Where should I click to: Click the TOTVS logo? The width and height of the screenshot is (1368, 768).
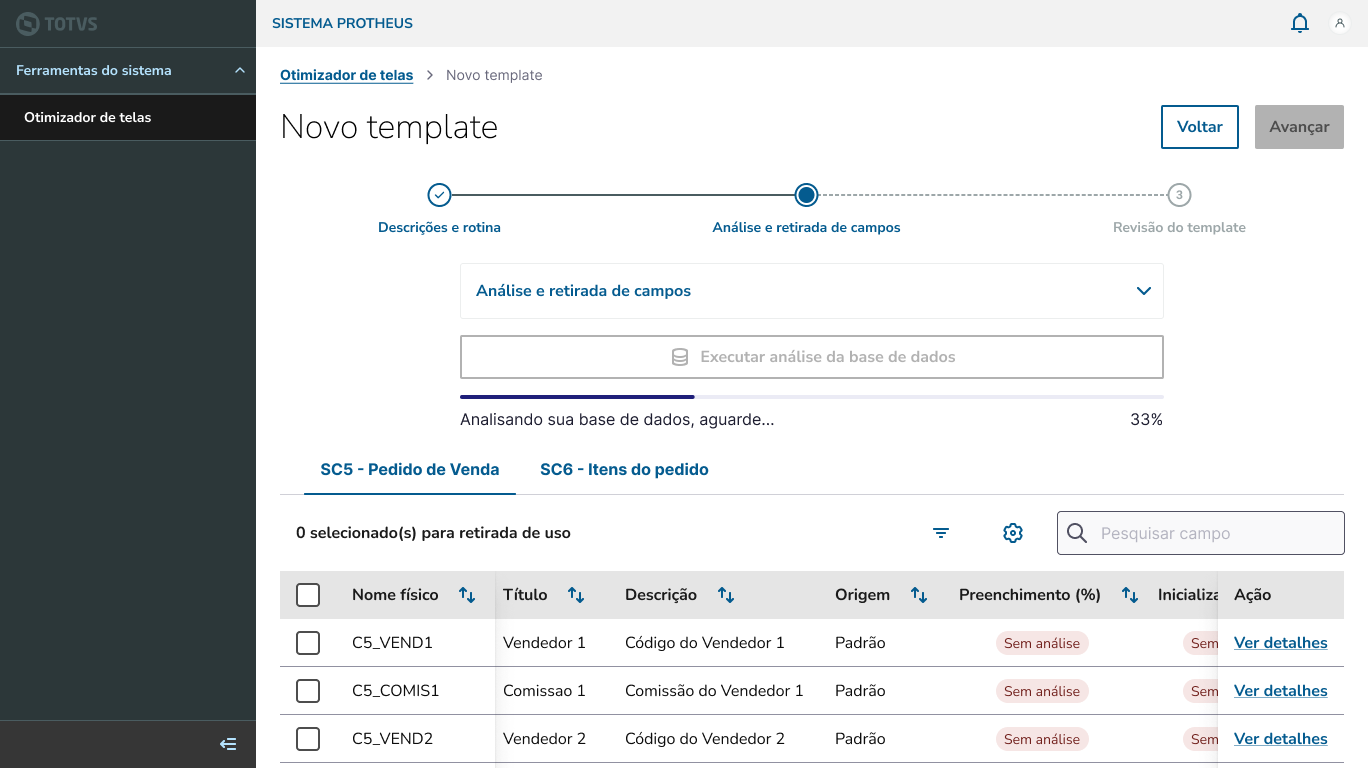pyautogui.click(x=57, y=24)
